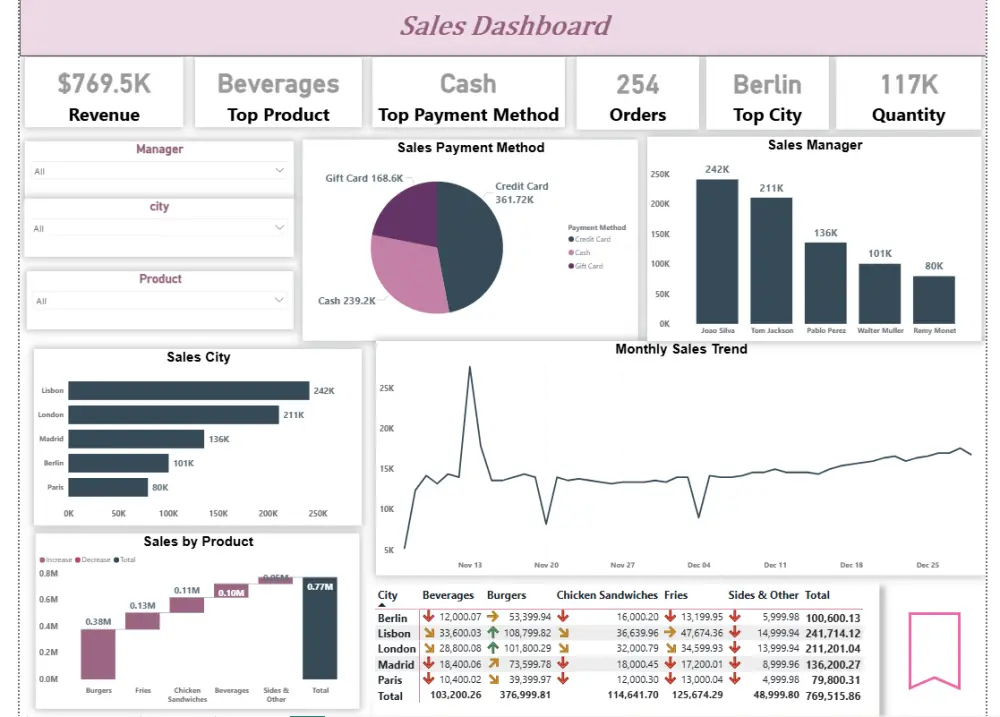Click Total legend marker in Sales by Product
Screen dimensions: 1000x717
116,560
